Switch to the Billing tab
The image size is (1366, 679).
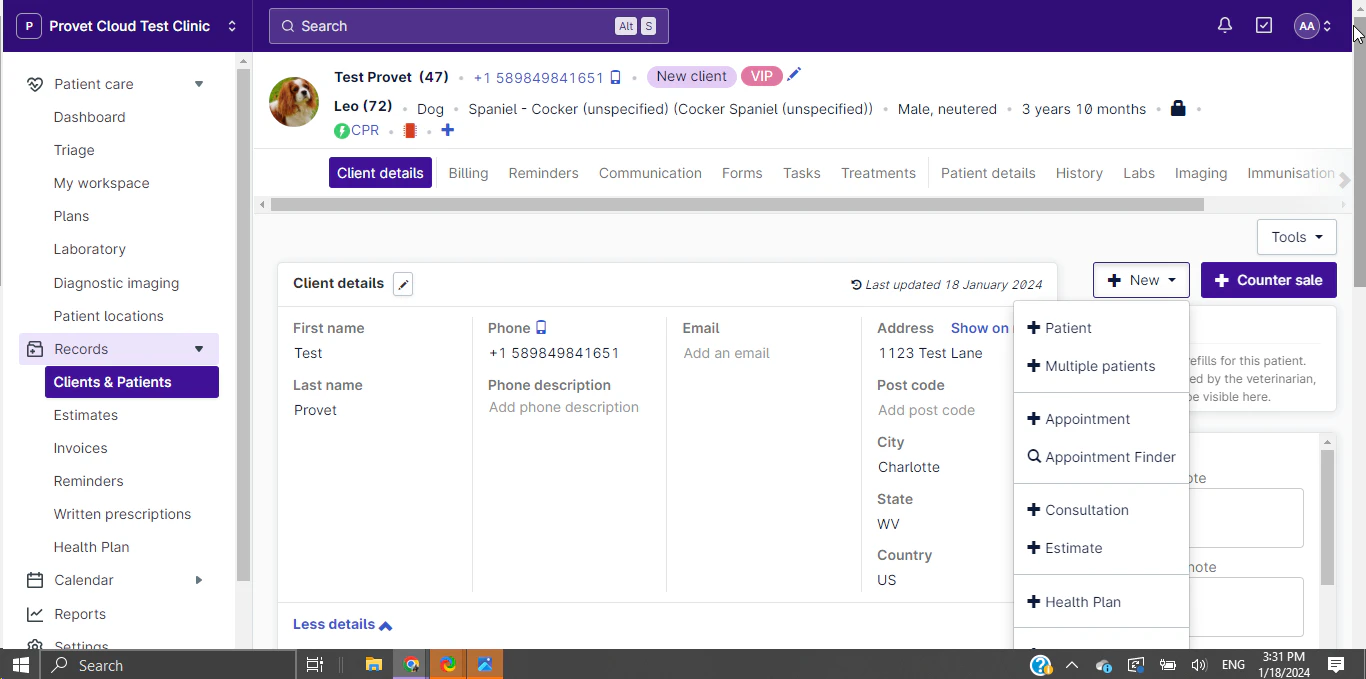[468, 173]
